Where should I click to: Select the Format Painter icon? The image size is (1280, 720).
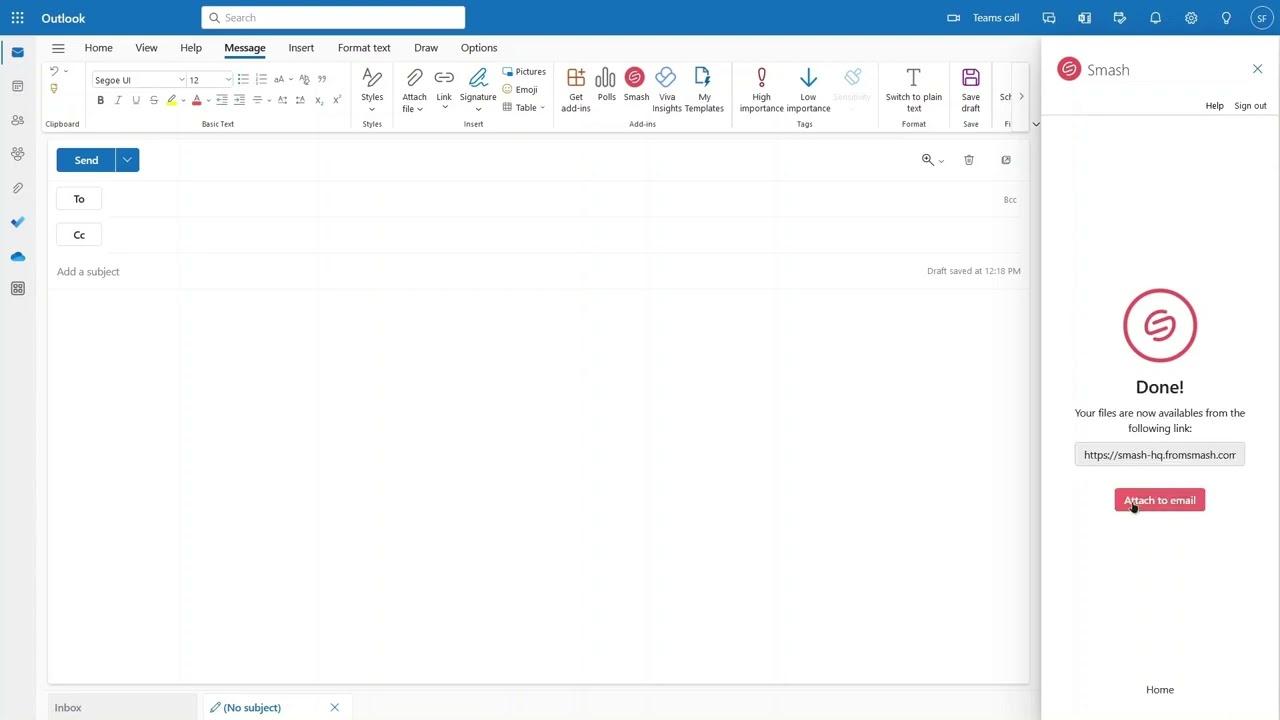tap(54, 89)
